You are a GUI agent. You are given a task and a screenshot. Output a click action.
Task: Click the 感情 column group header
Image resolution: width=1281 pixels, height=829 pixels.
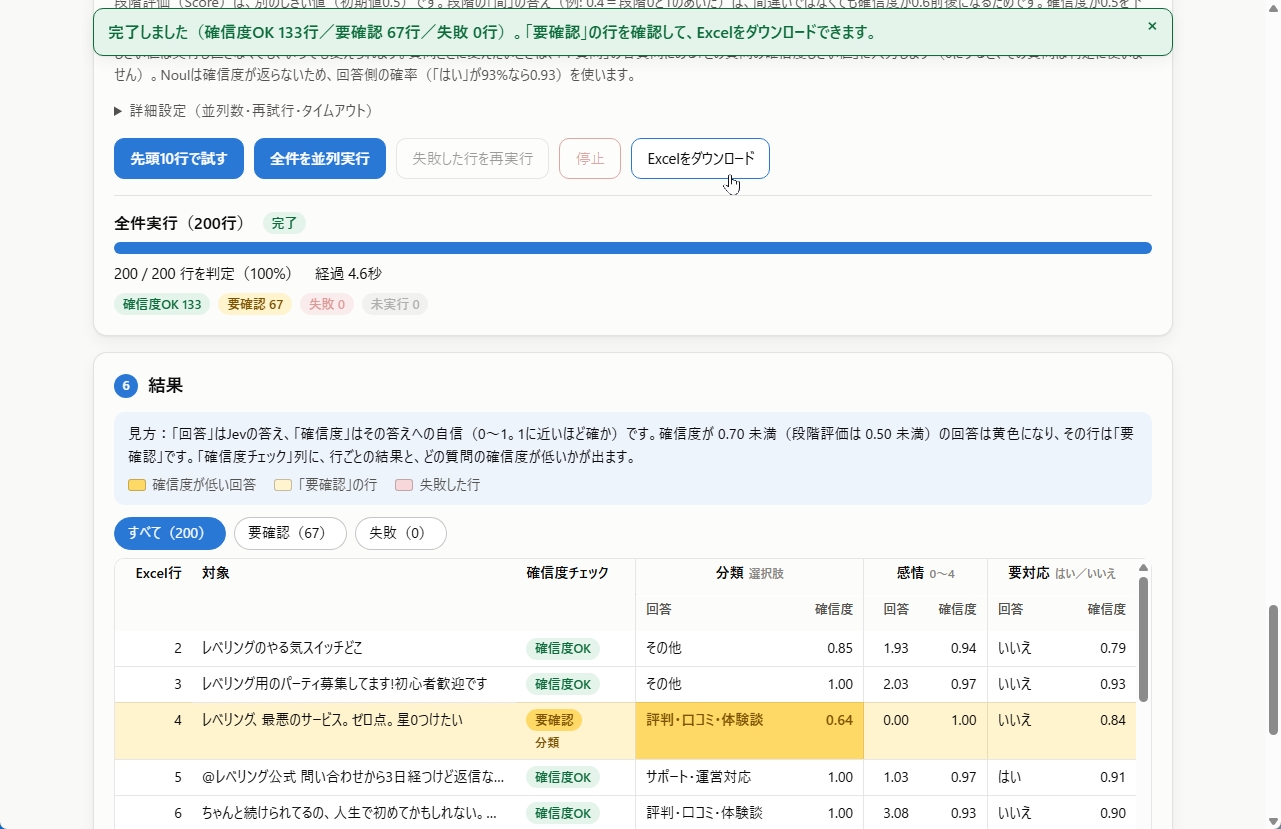pyautogui.click(x=925, y=573)
